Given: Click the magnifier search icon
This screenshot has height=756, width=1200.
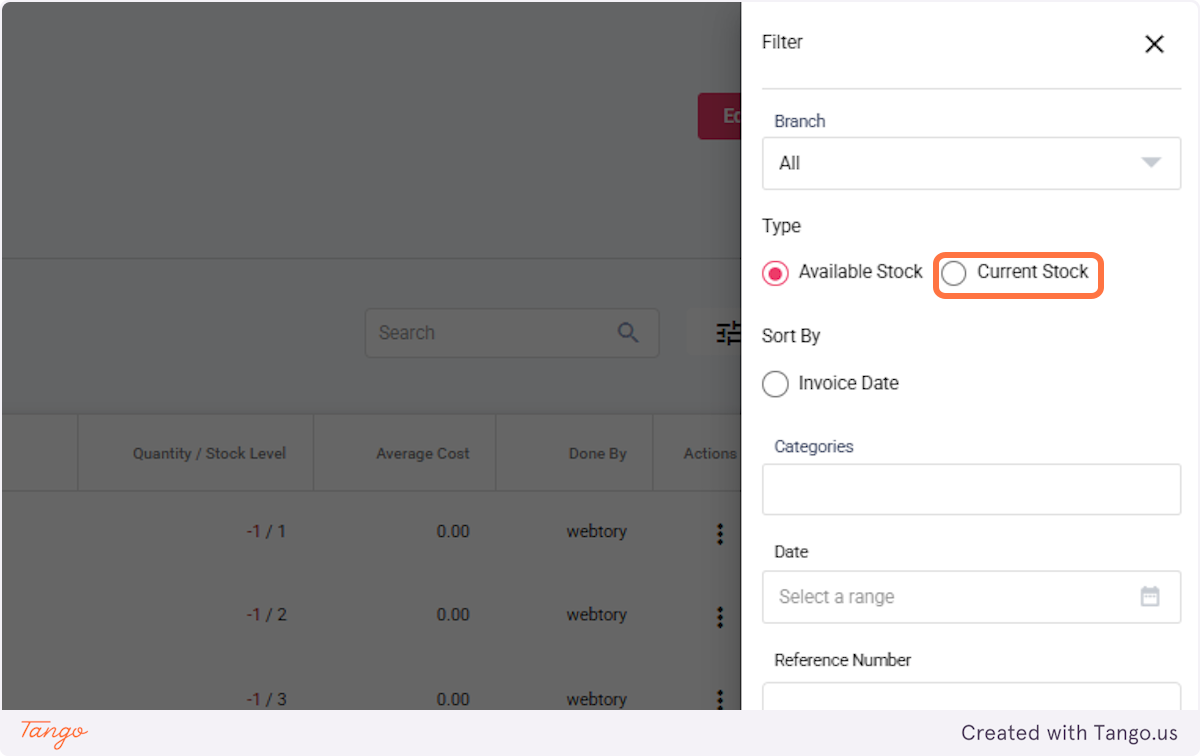Looking at the screenshot, I should point(628,333).
